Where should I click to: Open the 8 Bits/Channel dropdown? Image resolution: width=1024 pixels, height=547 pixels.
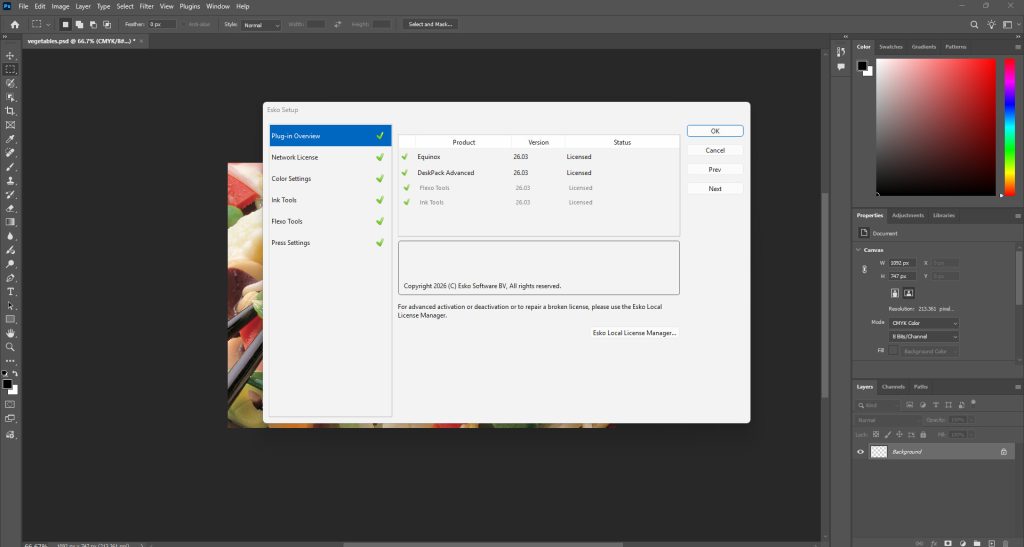[923, 337]
